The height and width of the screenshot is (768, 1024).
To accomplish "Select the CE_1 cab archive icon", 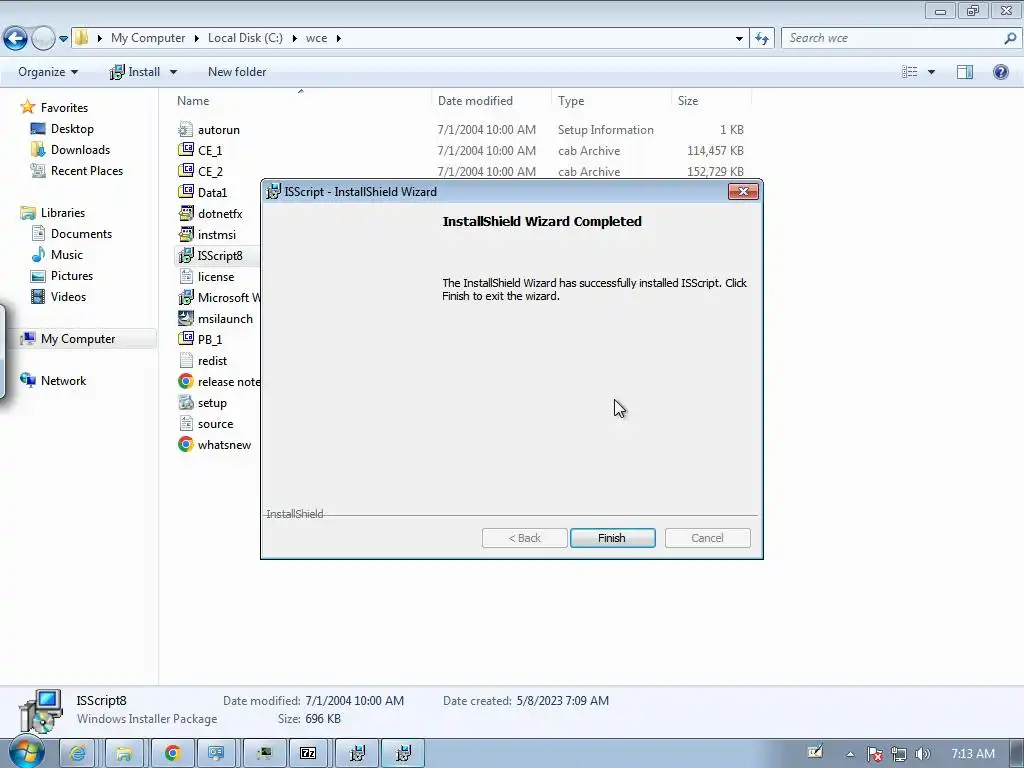I will (186, 150).
